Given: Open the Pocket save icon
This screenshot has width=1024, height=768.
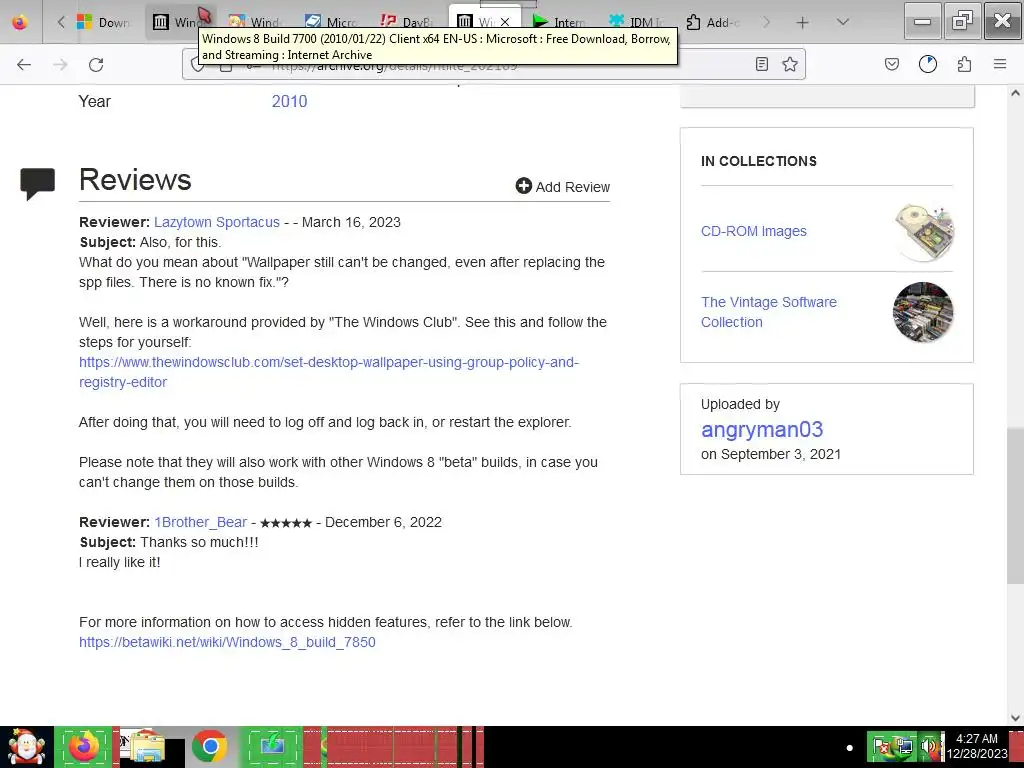Looking at the screenshot, I should click(891, 64).
